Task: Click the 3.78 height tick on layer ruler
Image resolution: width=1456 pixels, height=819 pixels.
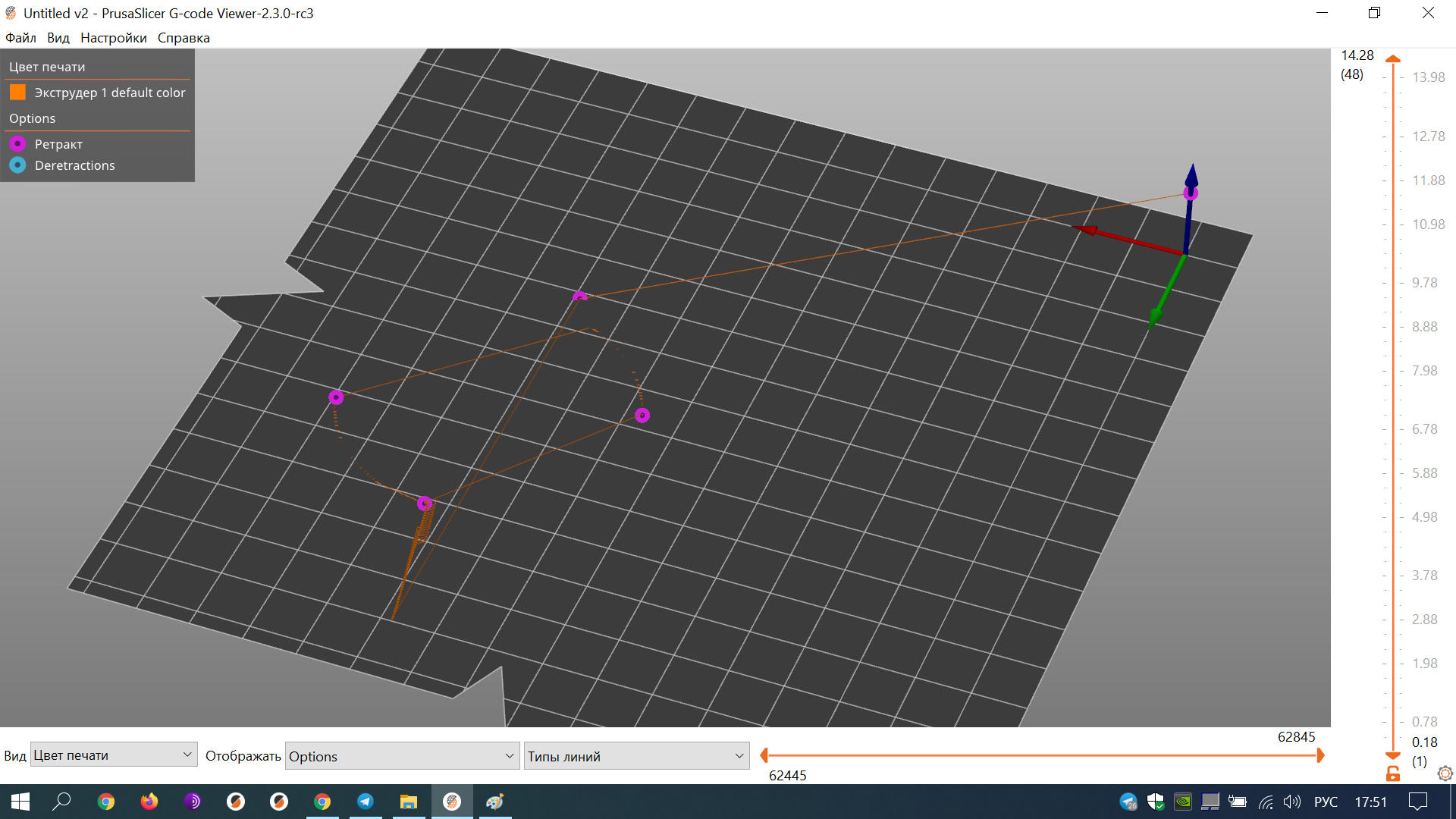Action: coord(1424,576)
